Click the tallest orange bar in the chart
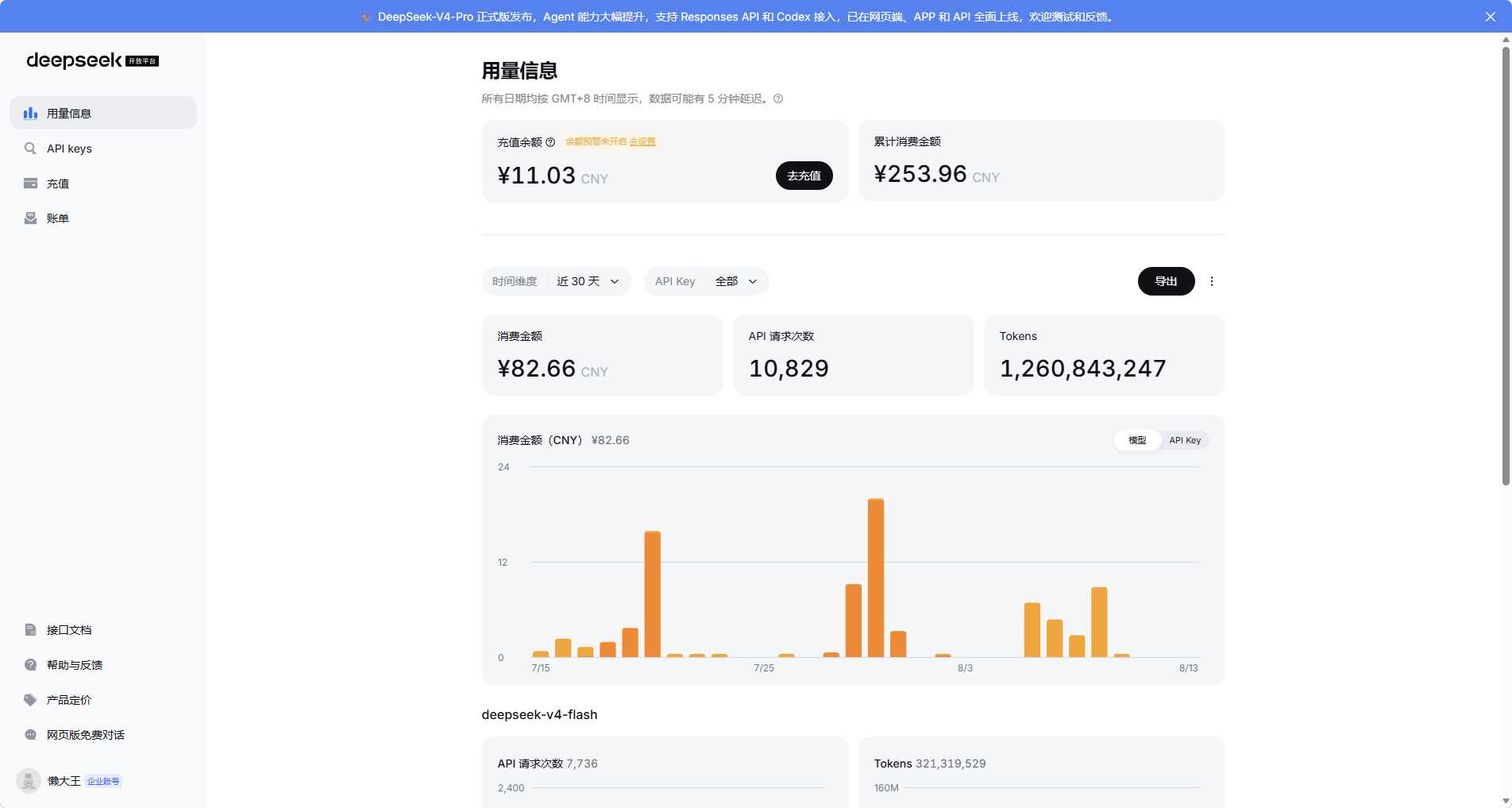Screen dimensions: 1512x808 tap(876, 578)
